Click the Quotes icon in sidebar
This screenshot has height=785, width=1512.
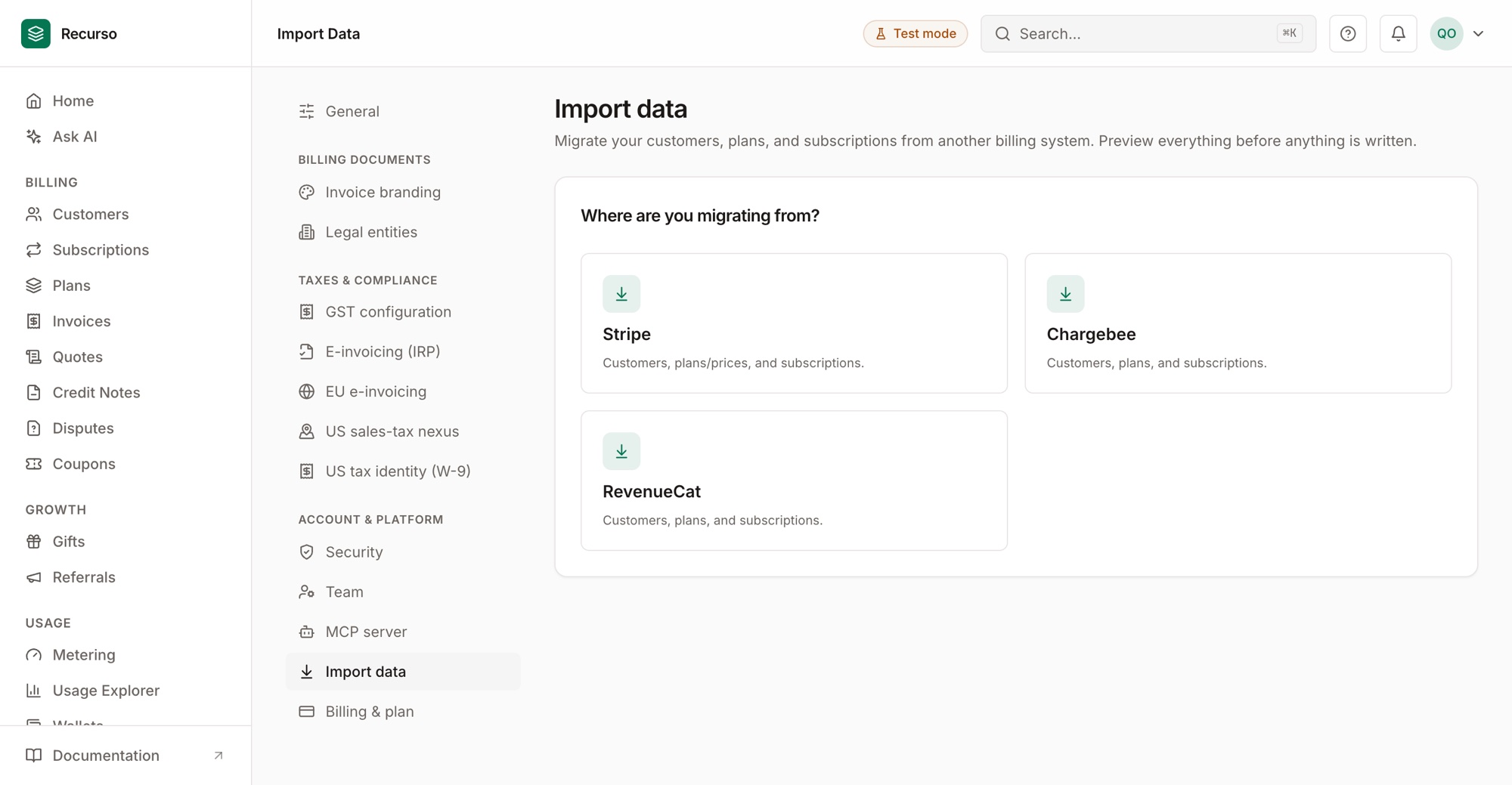[33, 357]
